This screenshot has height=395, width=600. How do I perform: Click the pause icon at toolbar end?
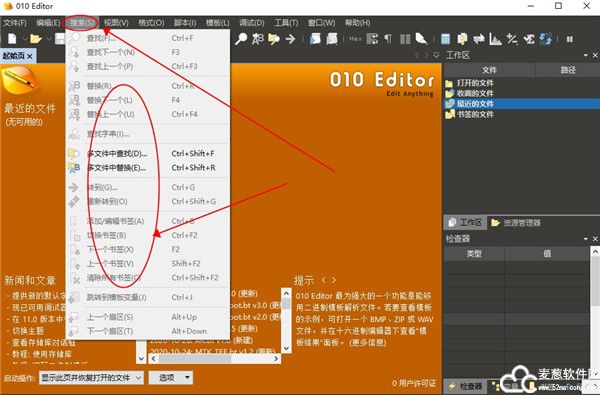[570, 39]
